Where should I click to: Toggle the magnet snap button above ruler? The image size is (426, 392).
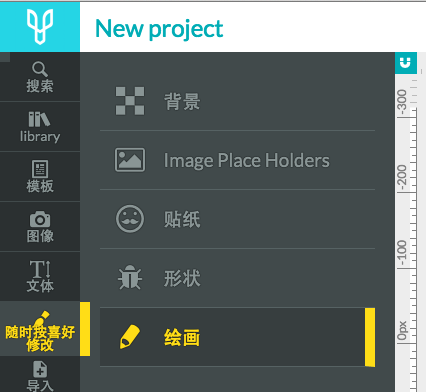[406, 63]
